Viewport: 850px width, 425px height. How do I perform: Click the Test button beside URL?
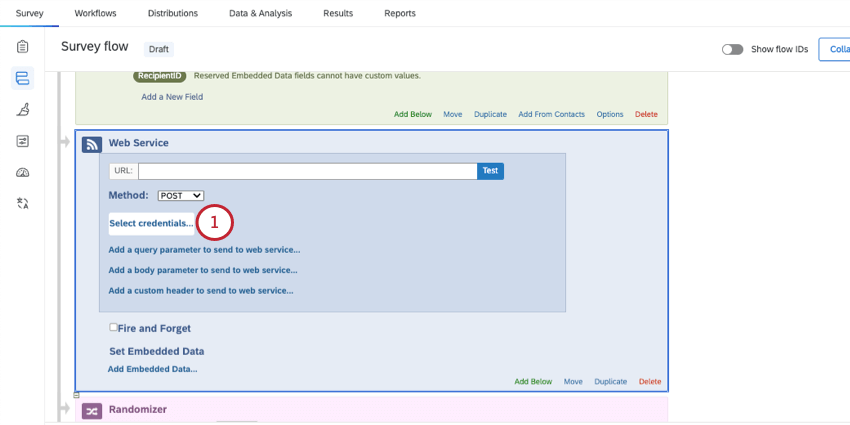pyautogui.click(x=490, y=171)
